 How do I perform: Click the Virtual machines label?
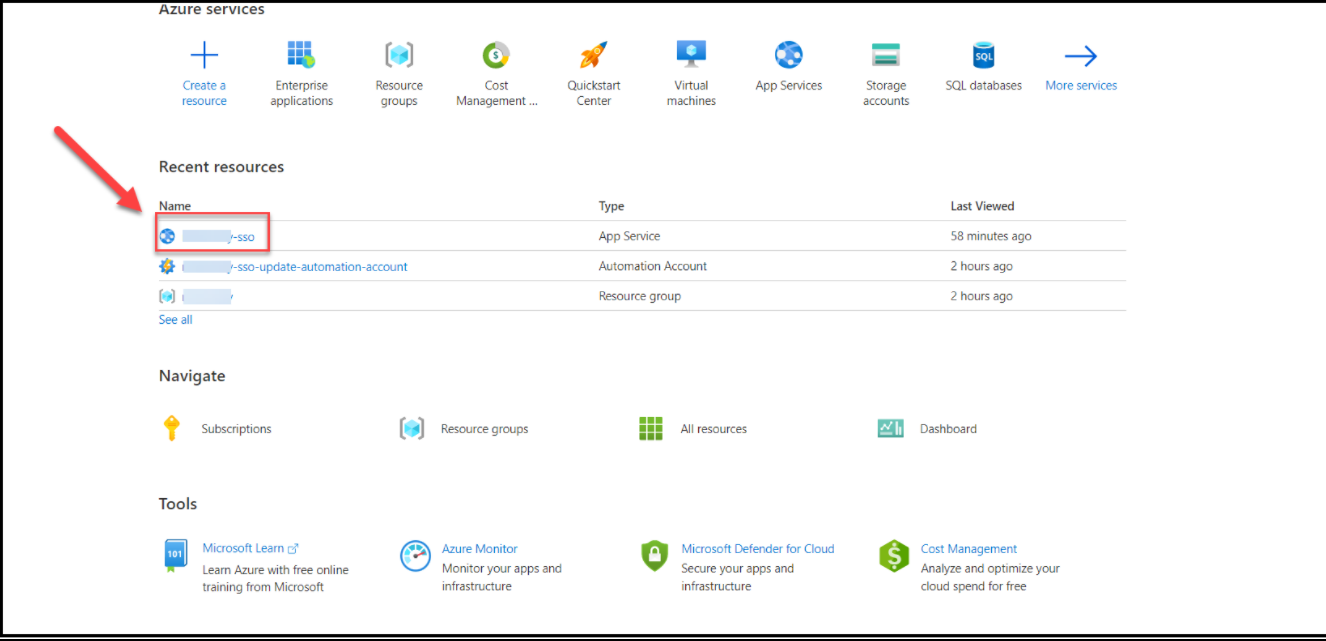click(x=691, y=93)
